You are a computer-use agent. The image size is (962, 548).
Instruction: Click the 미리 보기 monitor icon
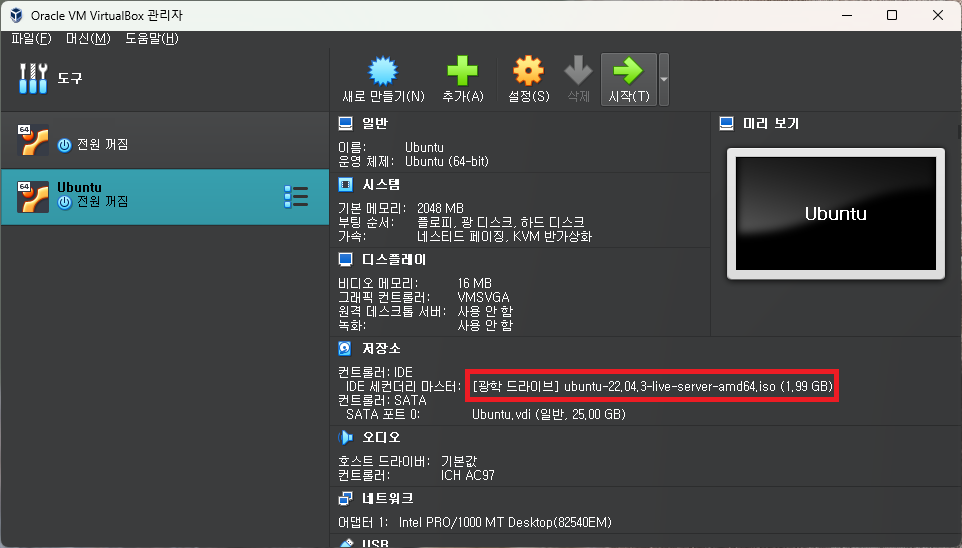tap(726, 123)
